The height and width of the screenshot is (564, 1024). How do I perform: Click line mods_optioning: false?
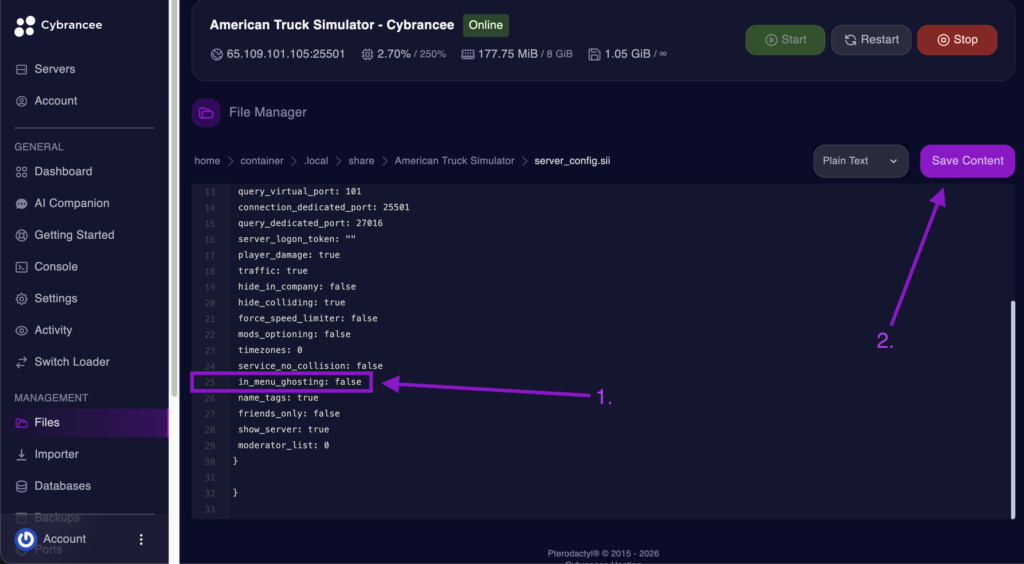(x=294, y=334)
